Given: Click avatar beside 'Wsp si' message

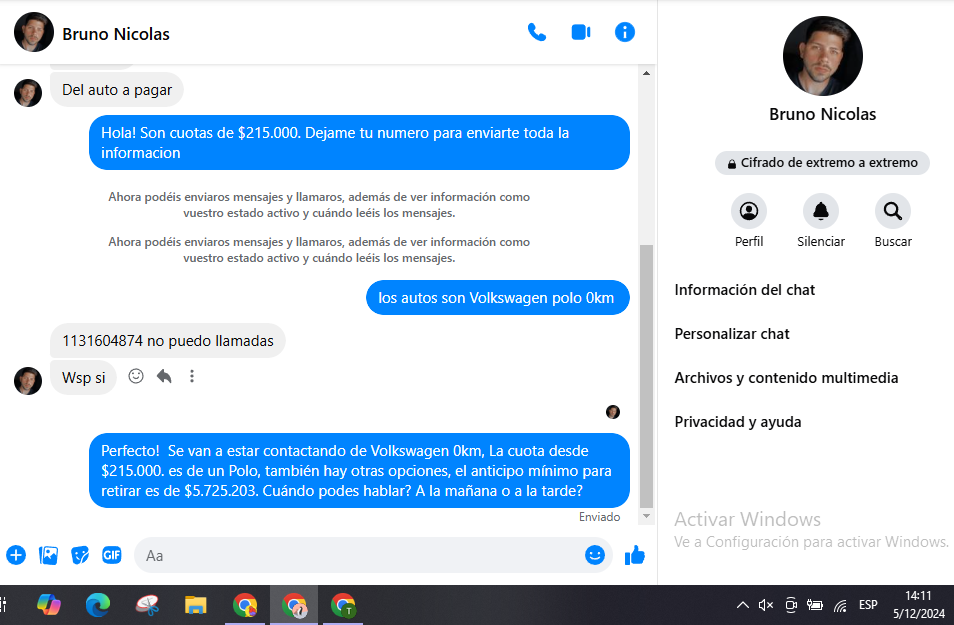Looking at the screenshot, I should coord(28,381).
